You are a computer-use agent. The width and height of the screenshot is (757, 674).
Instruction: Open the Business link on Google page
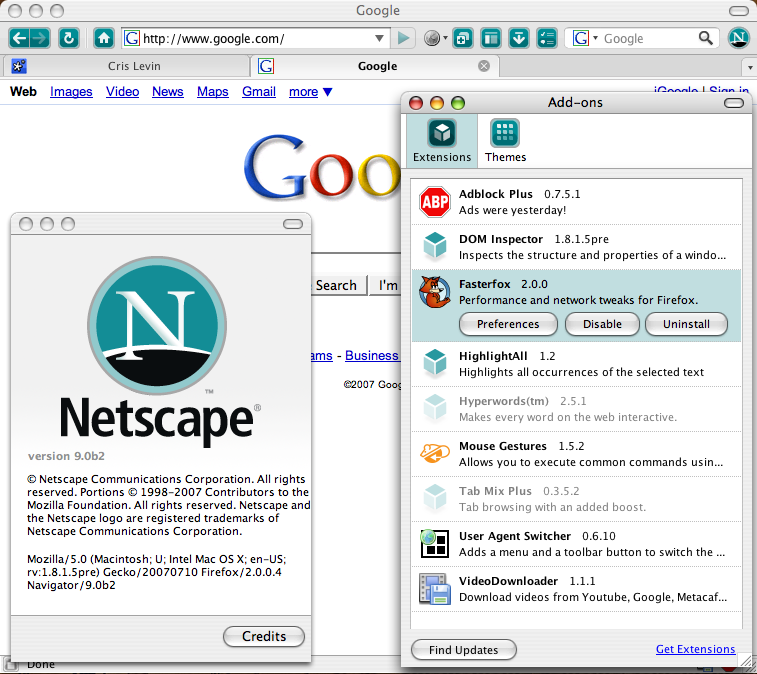click(x=372, y=355)
